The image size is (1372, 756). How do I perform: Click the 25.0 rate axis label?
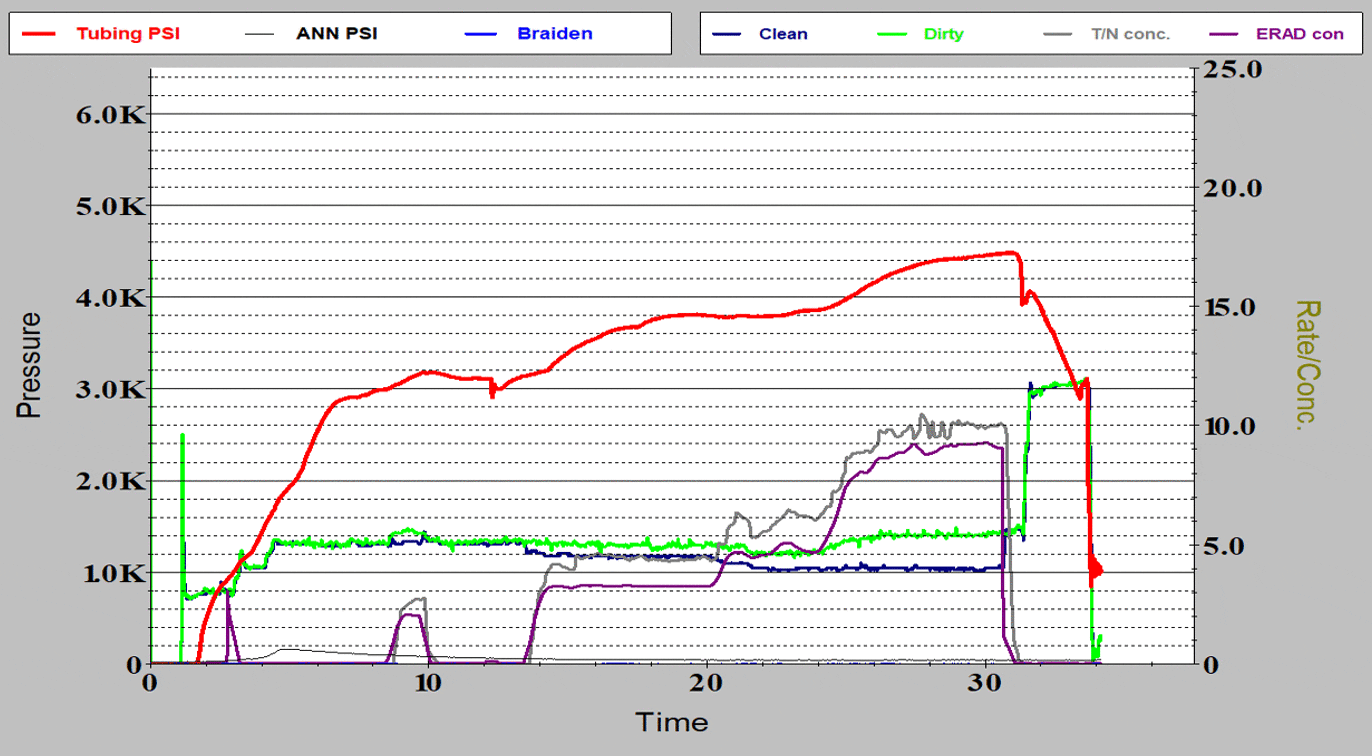click(1234, 69)
